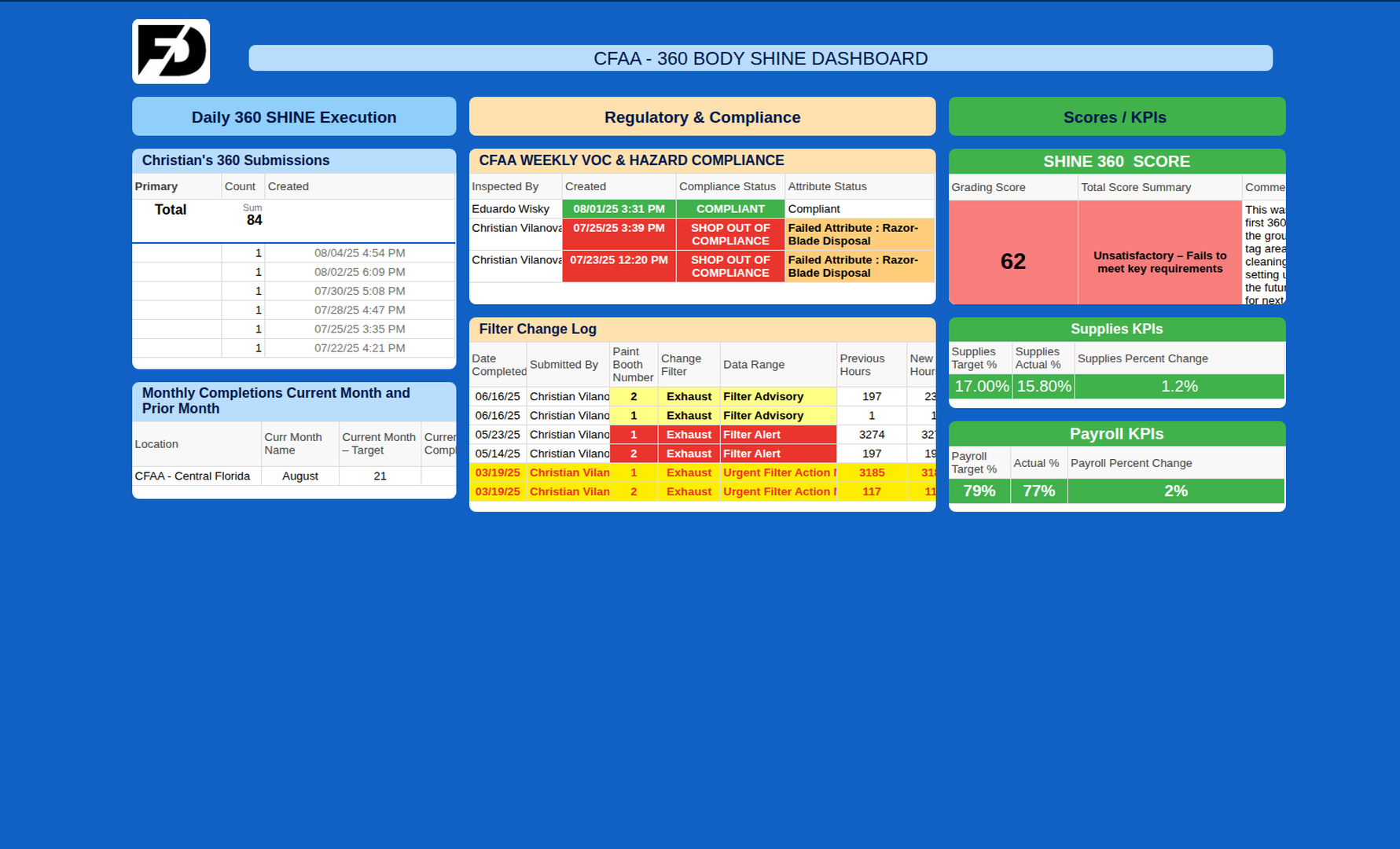Click the CFAA - 360 BODY SHINE DASHBOARD title
The image size is (1400, 849).
(760, 58)
